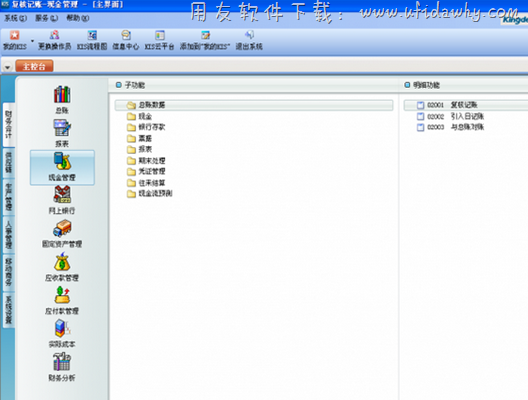Select the 往来结算 folder
528x400 pixels.
click(x=146, y=183)
